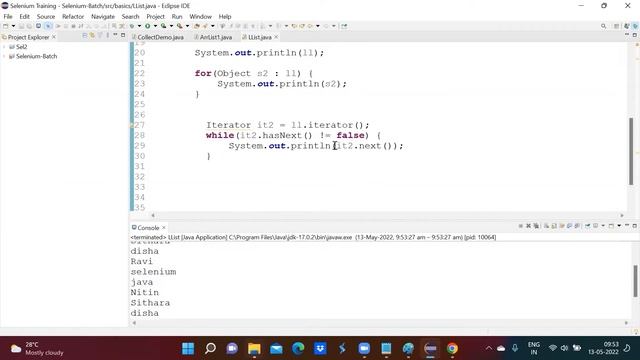Click the Open Perspective icon
The width and height of the screenshot is (640, 360).
point(617,26)
